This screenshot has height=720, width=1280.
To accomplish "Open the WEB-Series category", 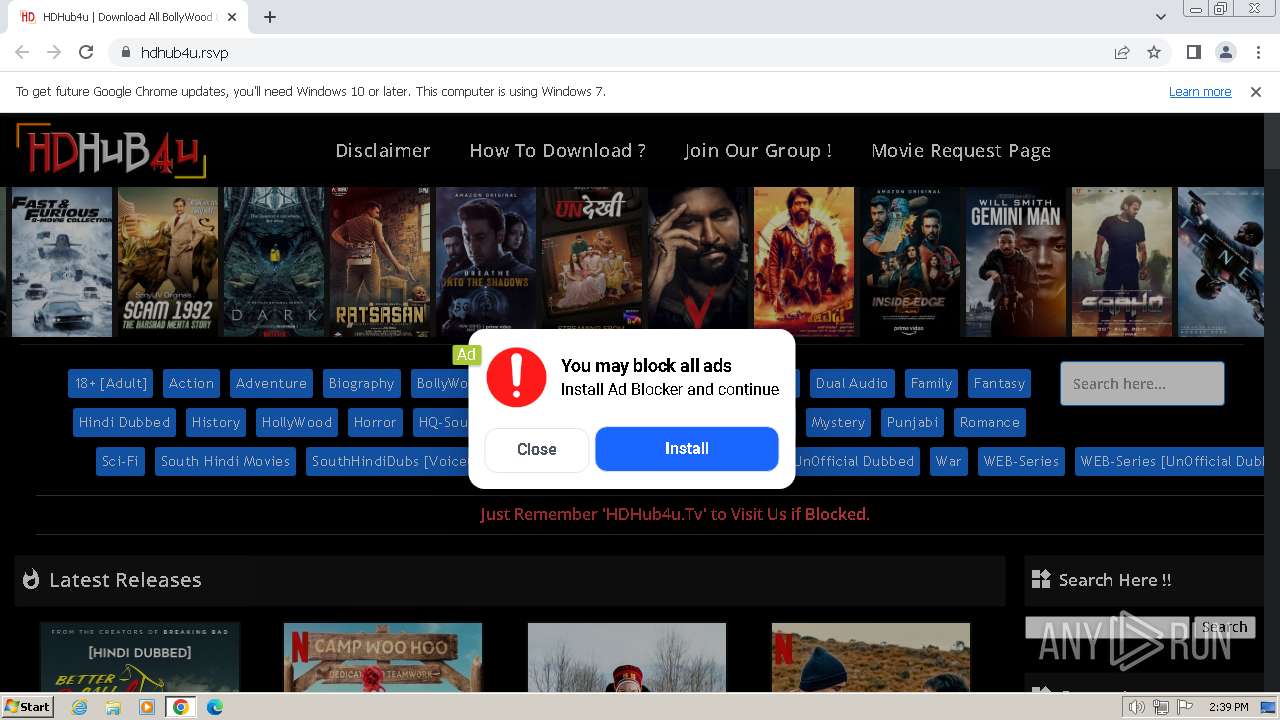I will 1021,461.
